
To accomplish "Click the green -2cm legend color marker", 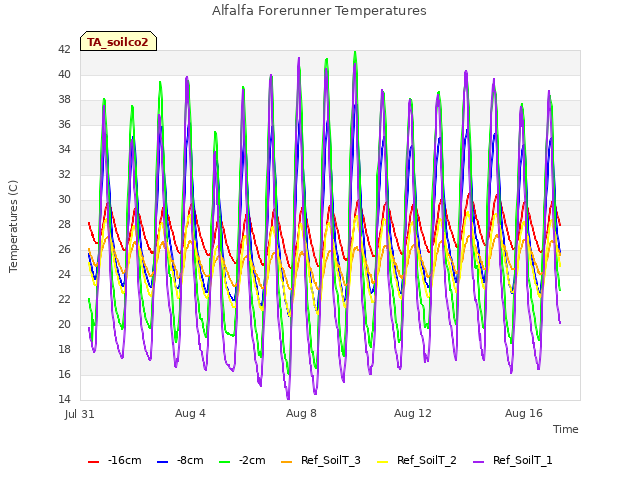I will 224,462.
